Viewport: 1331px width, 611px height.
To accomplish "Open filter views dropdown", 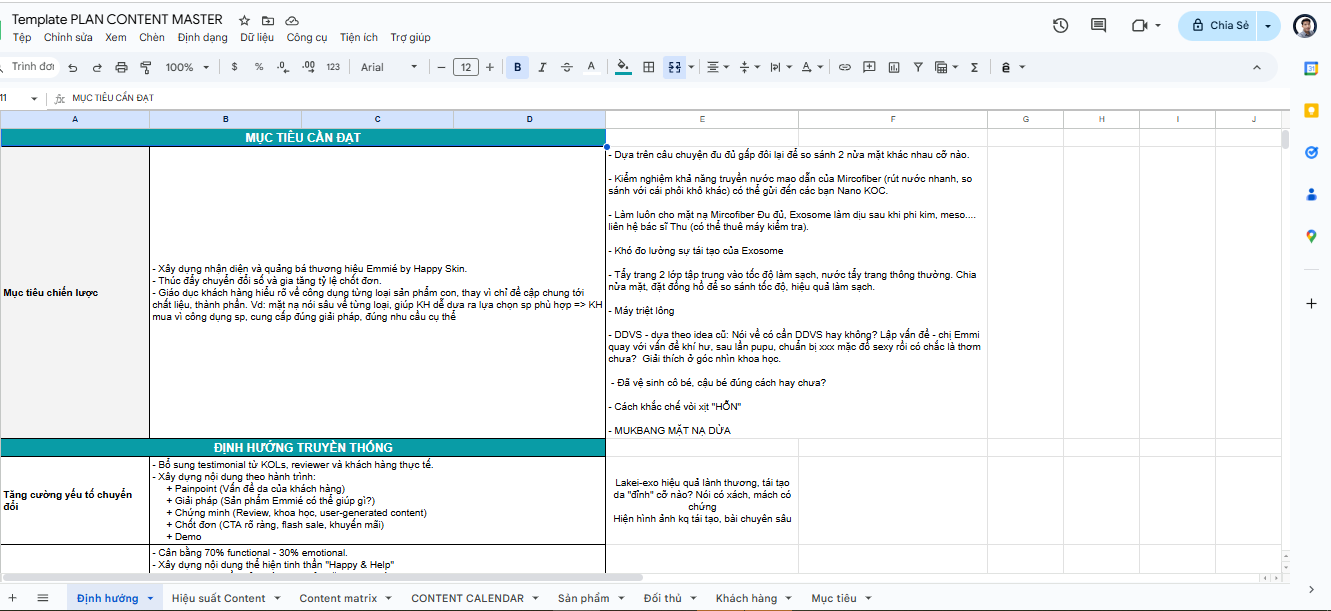I will tap(945, 67).
